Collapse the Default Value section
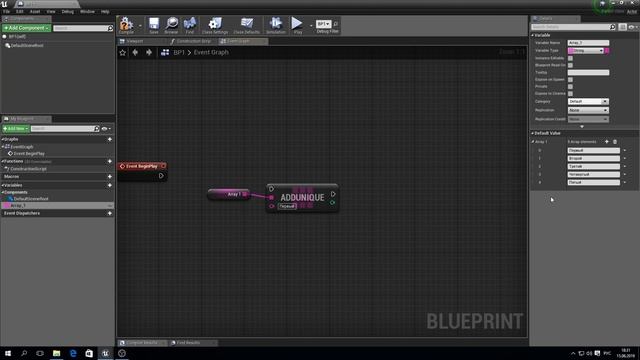The width and height of the screenshot is (640, 360). [533, 133]
